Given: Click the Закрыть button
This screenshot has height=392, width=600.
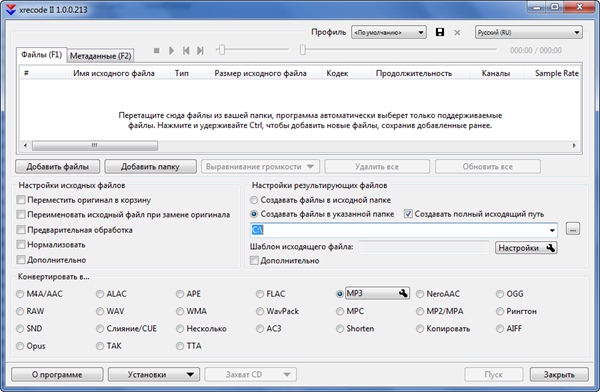Looking at the screenshot, I should 559,374.
